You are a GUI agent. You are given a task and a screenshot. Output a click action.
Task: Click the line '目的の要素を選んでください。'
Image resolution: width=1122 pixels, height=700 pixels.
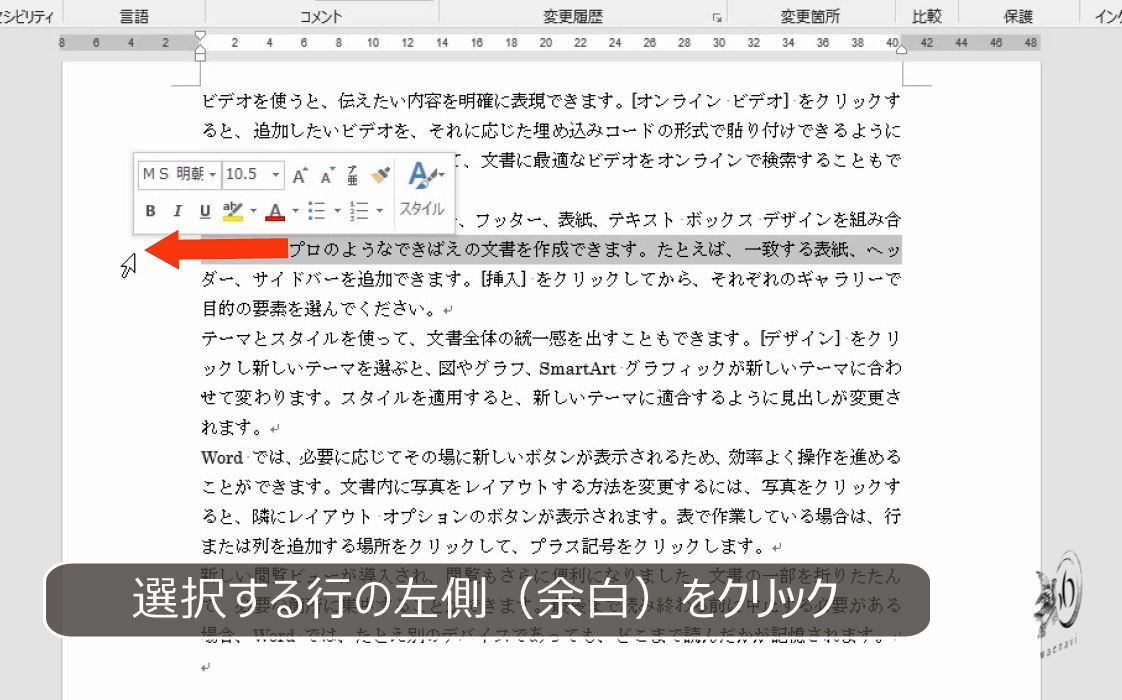[319, 309]
